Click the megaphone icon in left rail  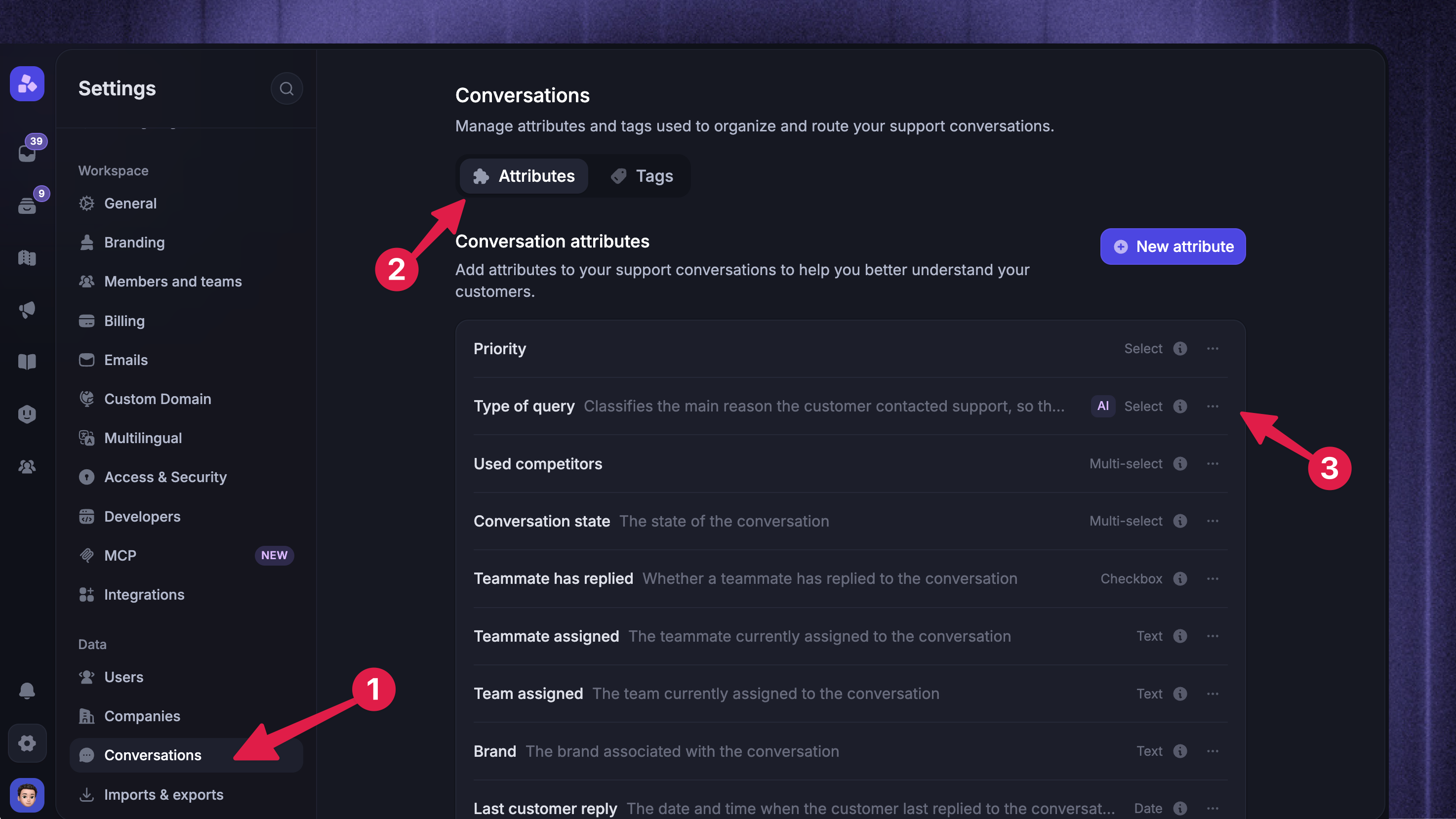(27, 310)
